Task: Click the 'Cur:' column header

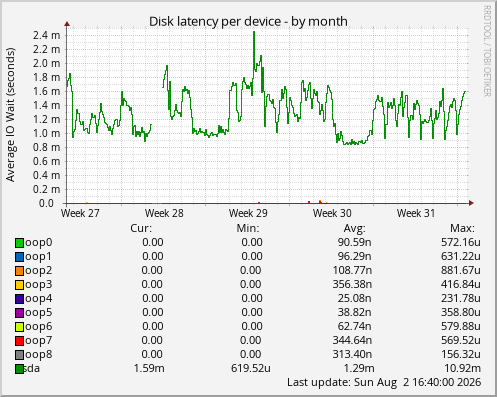Action: [x=141, y=228]
